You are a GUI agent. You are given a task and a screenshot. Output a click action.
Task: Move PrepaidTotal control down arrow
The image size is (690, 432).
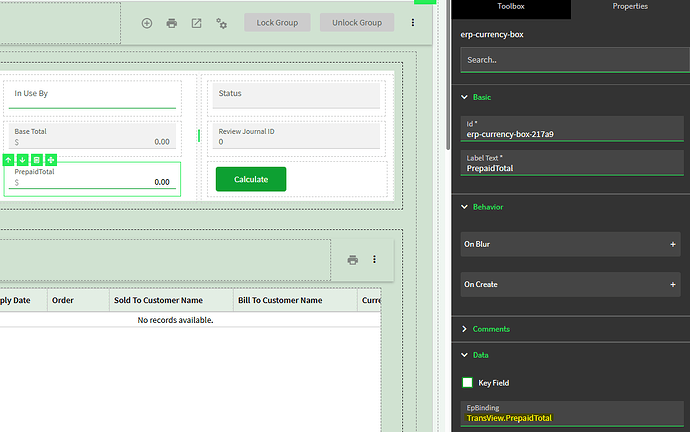click(x=22, y=160)
